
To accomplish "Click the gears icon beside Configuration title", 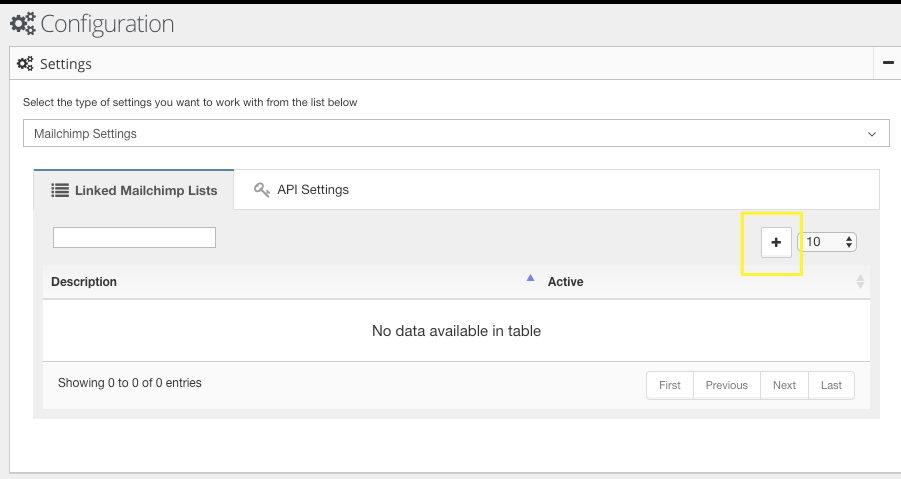I will pyautogui.click(x=23, y=24).
